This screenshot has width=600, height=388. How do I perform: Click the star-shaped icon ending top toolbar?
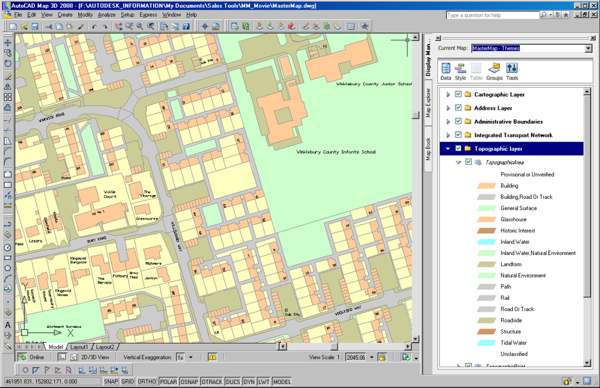tap(365, 26)
